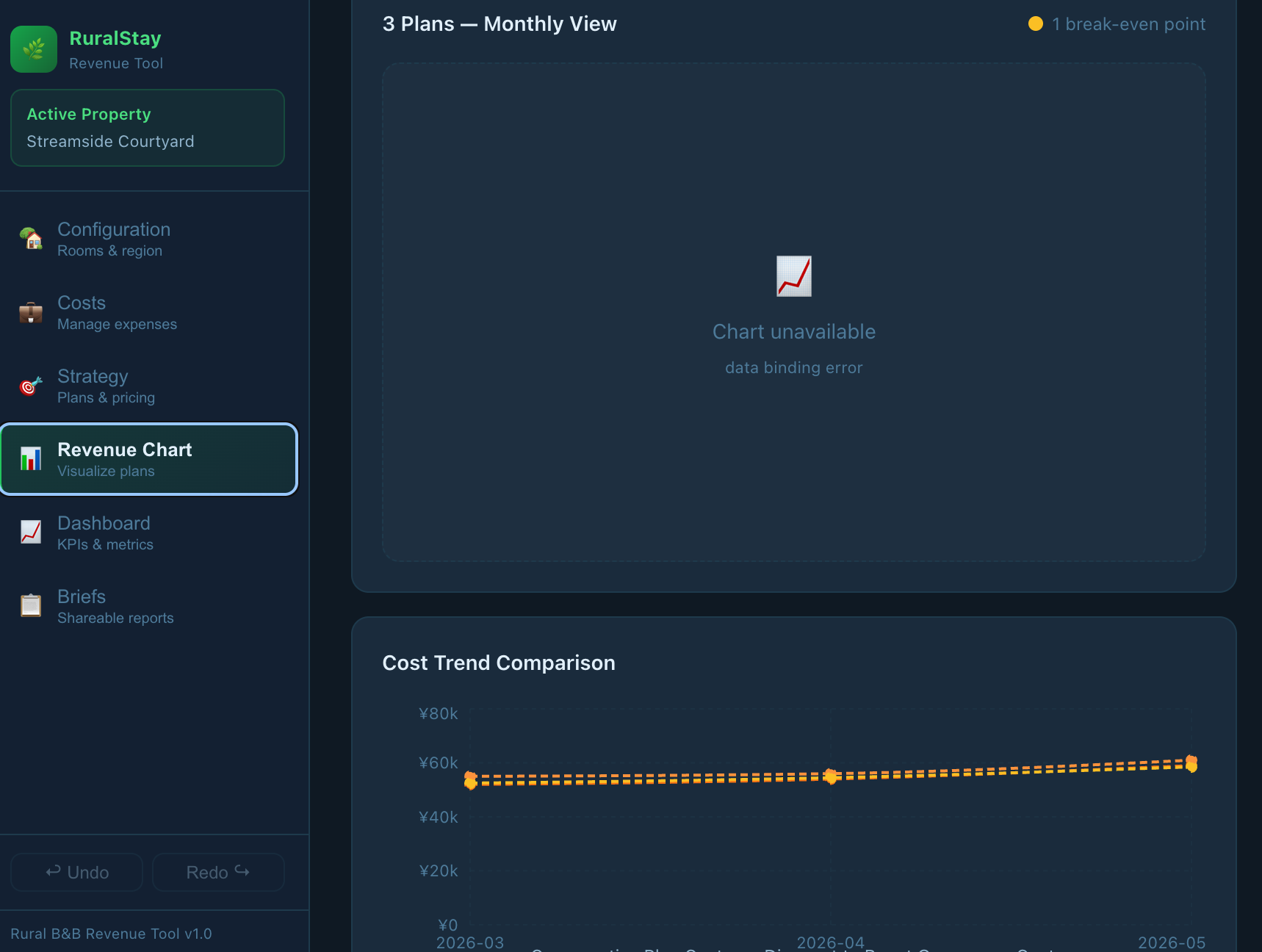Click the Dashboard trend line icon
The image size is (1262, 952).
click(x=31, y=533)
